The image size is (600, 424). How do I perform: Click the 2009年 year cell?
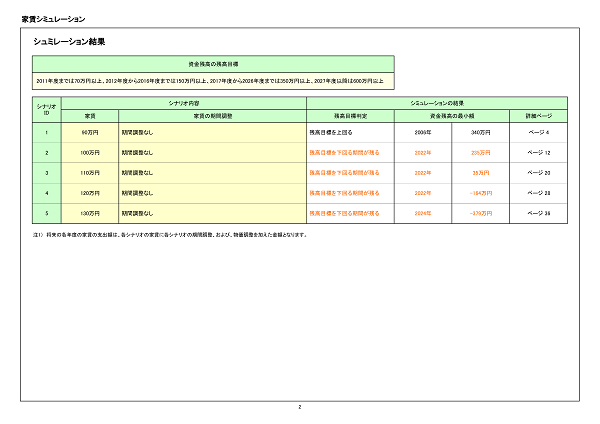click(422, 132)
